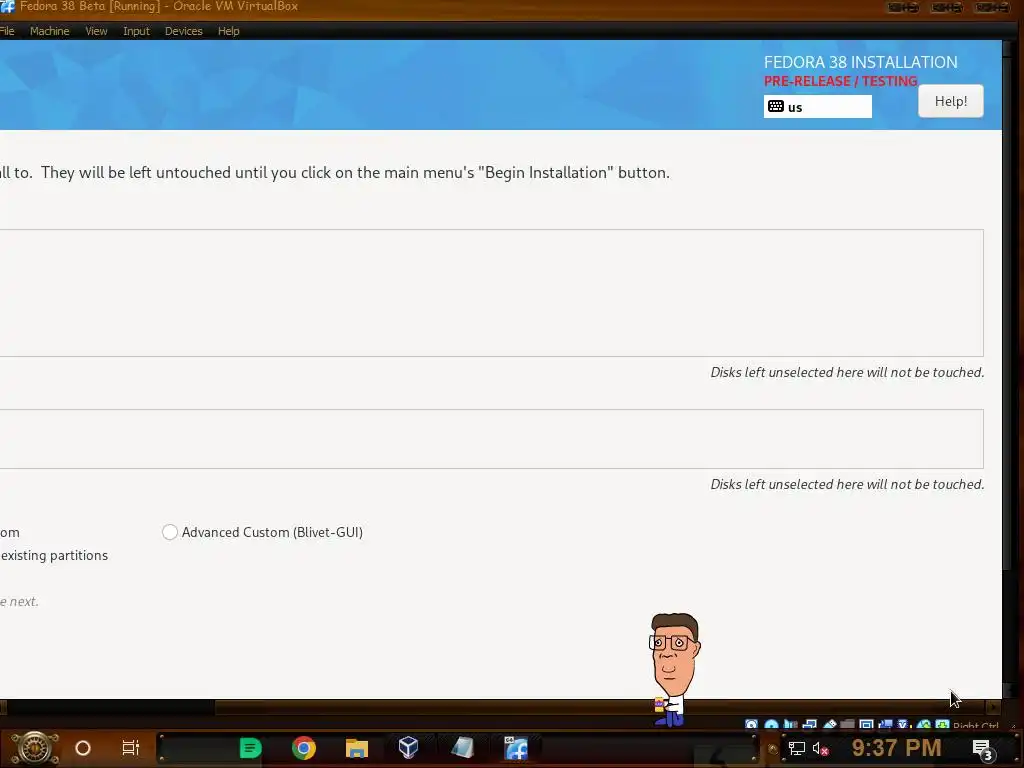Click the 9:37 PM clock
This screenshot has height=768, width=1024.
click(897, 748)
